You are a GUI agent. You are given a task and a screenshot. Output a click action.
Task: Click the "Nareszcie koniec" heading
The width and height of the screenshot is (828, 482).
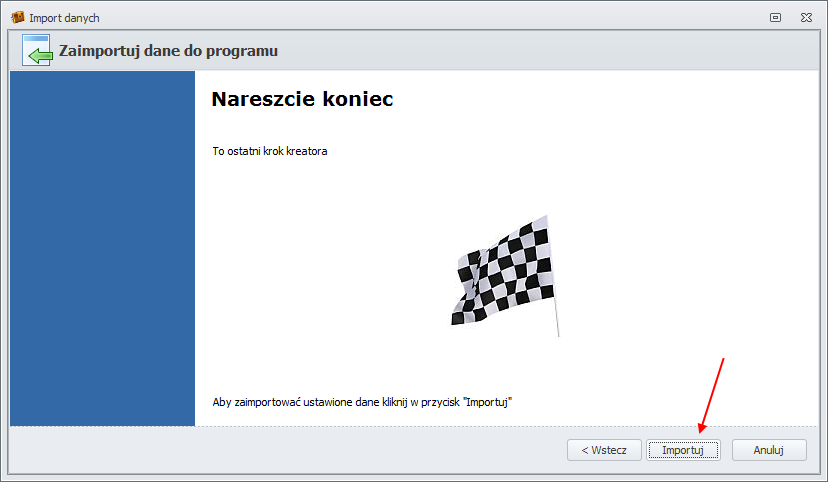(x=302, y=100)
